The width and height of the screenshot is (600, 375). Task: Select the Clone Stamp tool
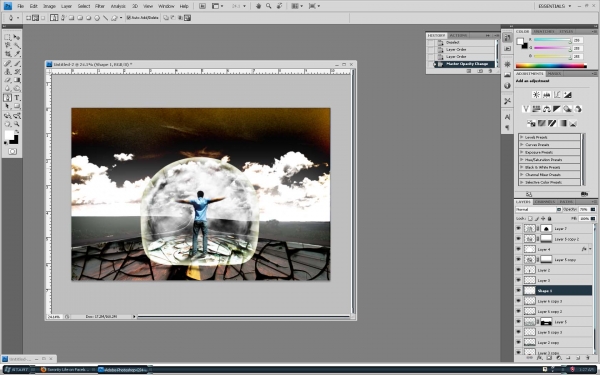pyautogui.click(x=7, y=72)
